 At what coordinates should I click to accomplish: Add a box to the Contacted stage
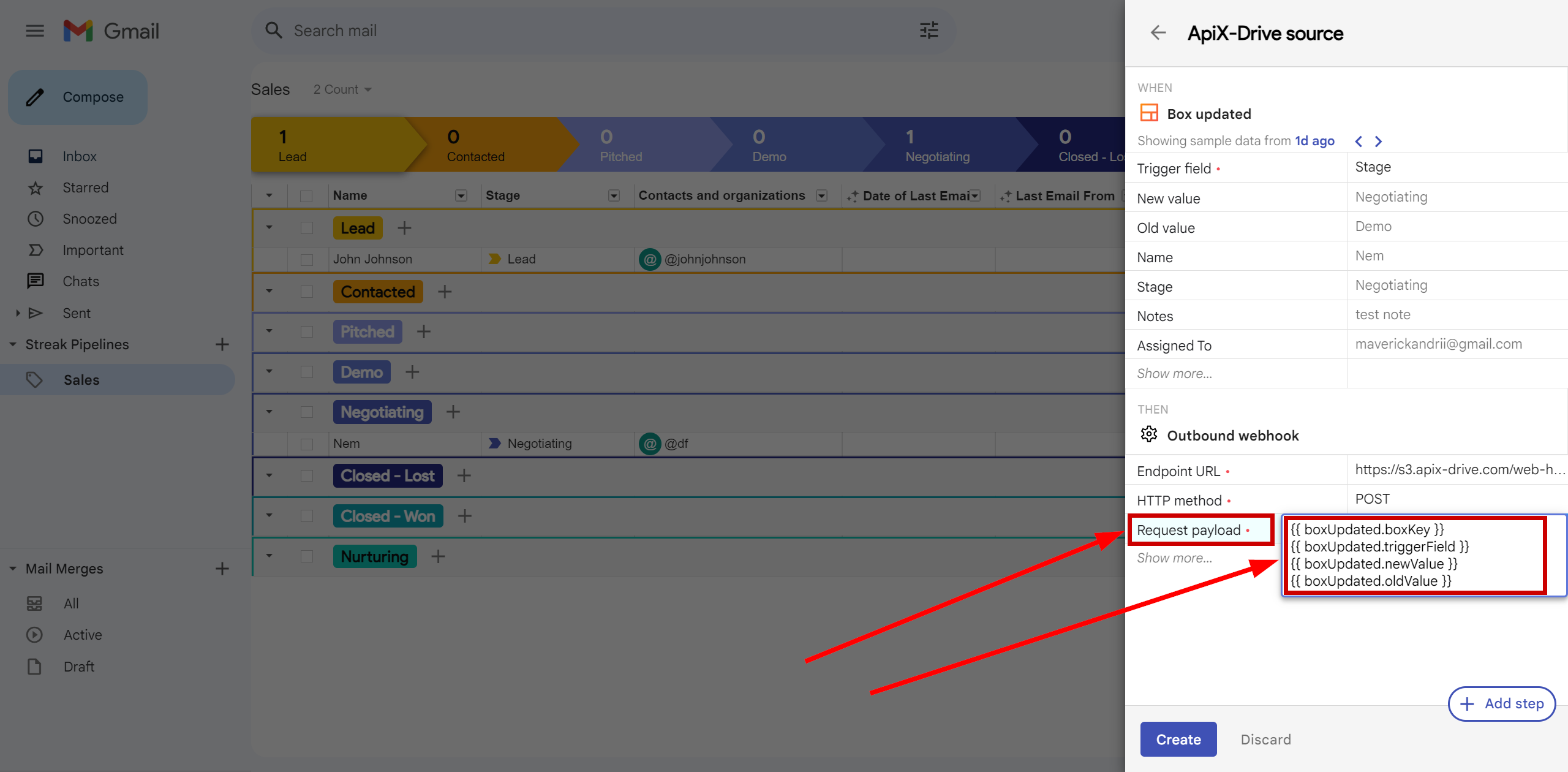pos(445,292)
